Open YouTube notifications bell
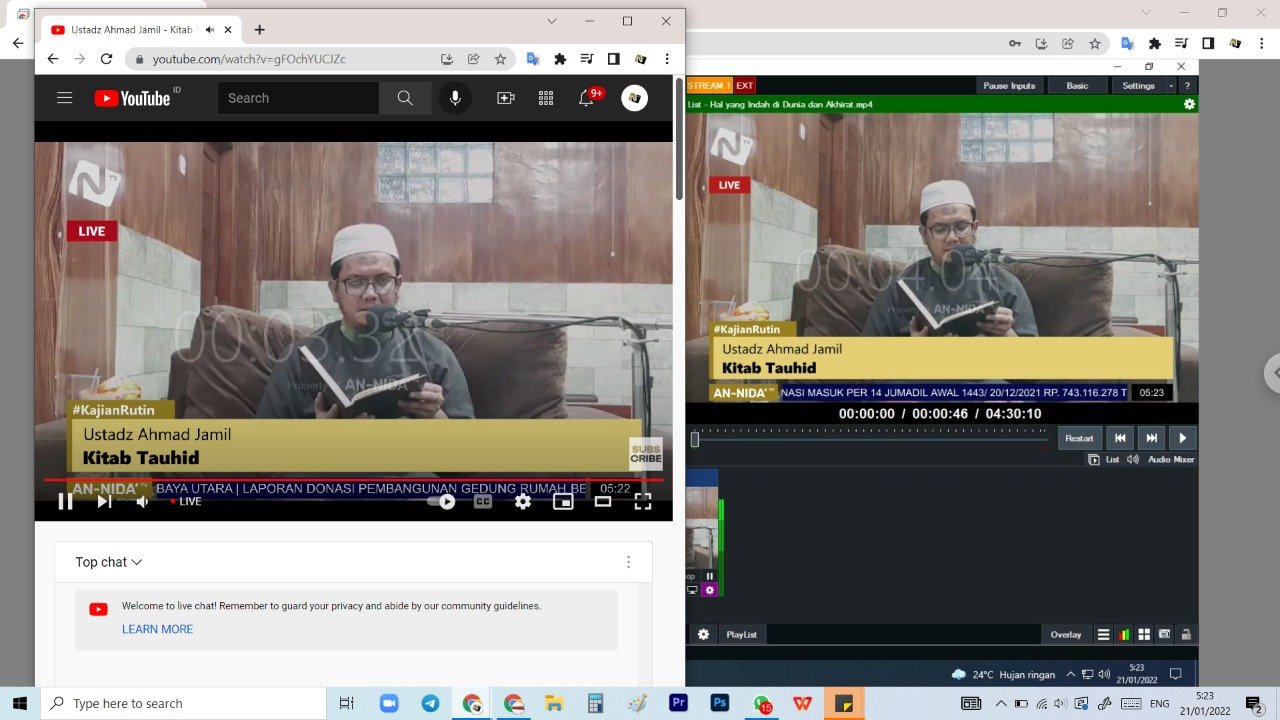Viewport: 1280px width, 720px height. (586, 98)
